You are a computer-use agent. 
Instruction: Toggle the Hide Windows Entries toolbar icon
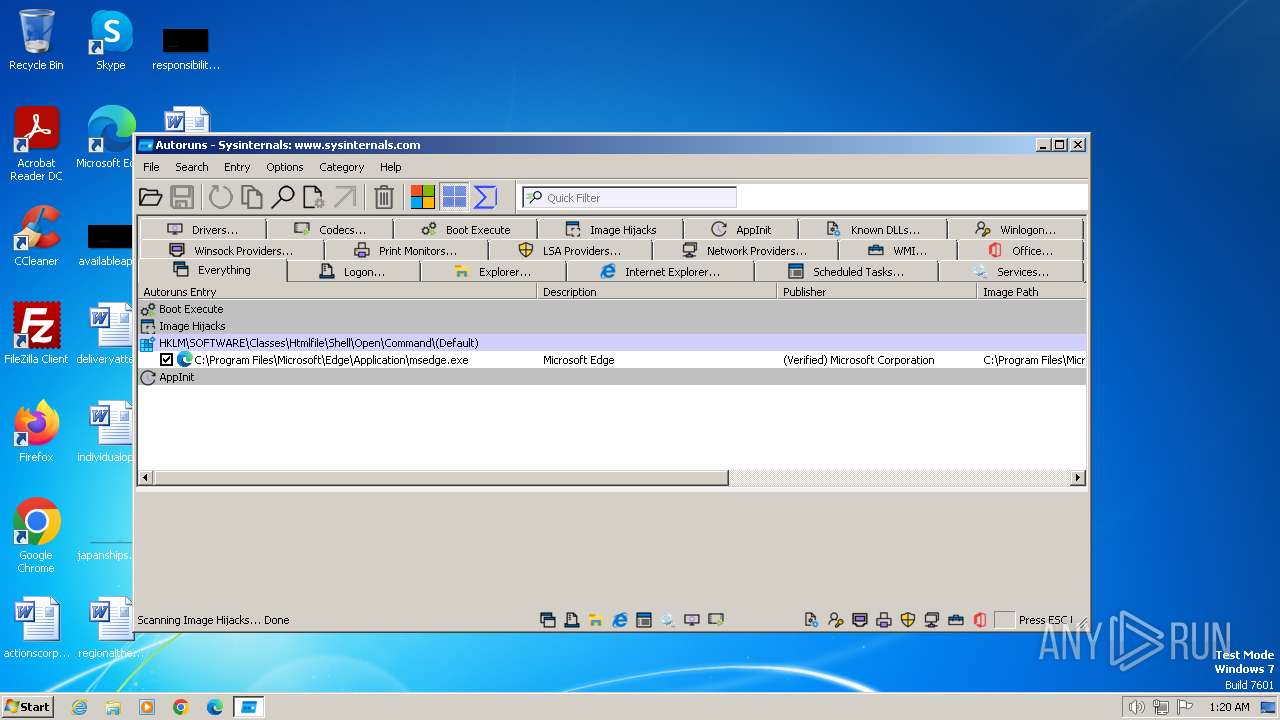[454, 197]
